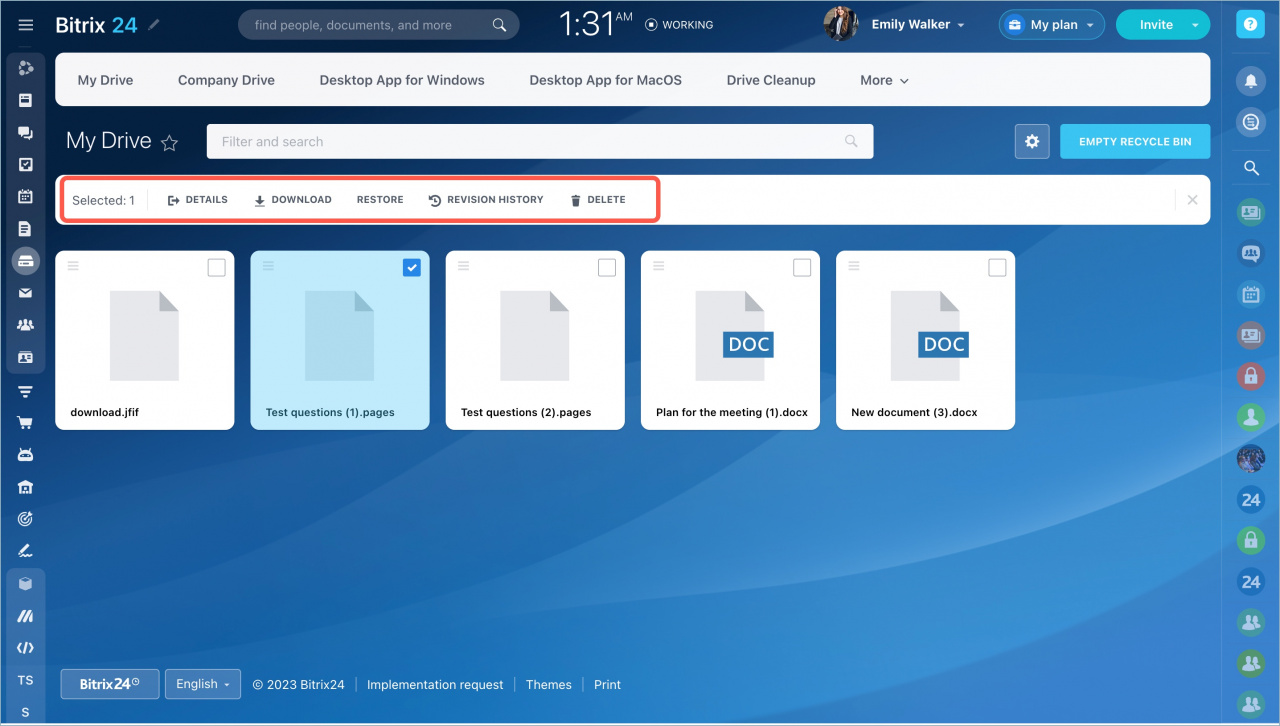Viewport: 1280px width, 726px height.
Task: Tick the Test questions (2).pages checkbox
Action: click(x=607, y=268)
